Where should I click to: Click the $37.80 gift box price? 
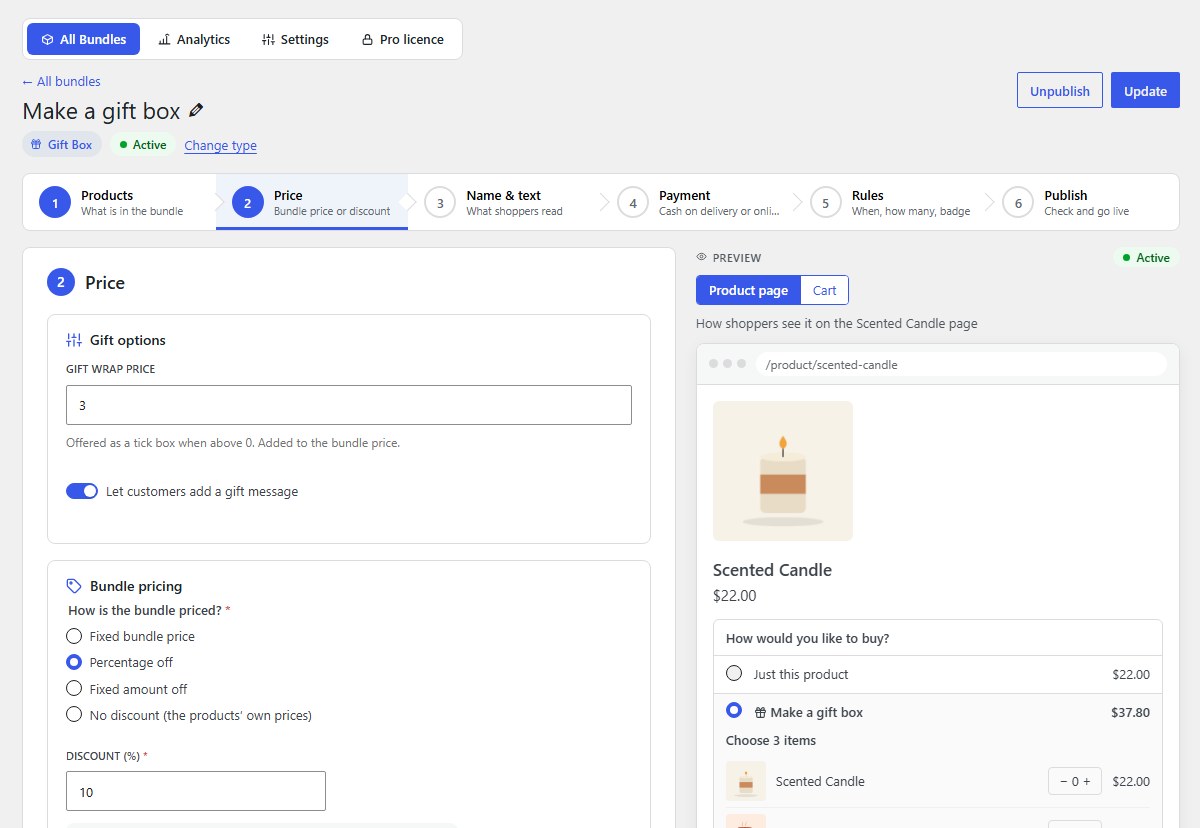click(1130, 713)
